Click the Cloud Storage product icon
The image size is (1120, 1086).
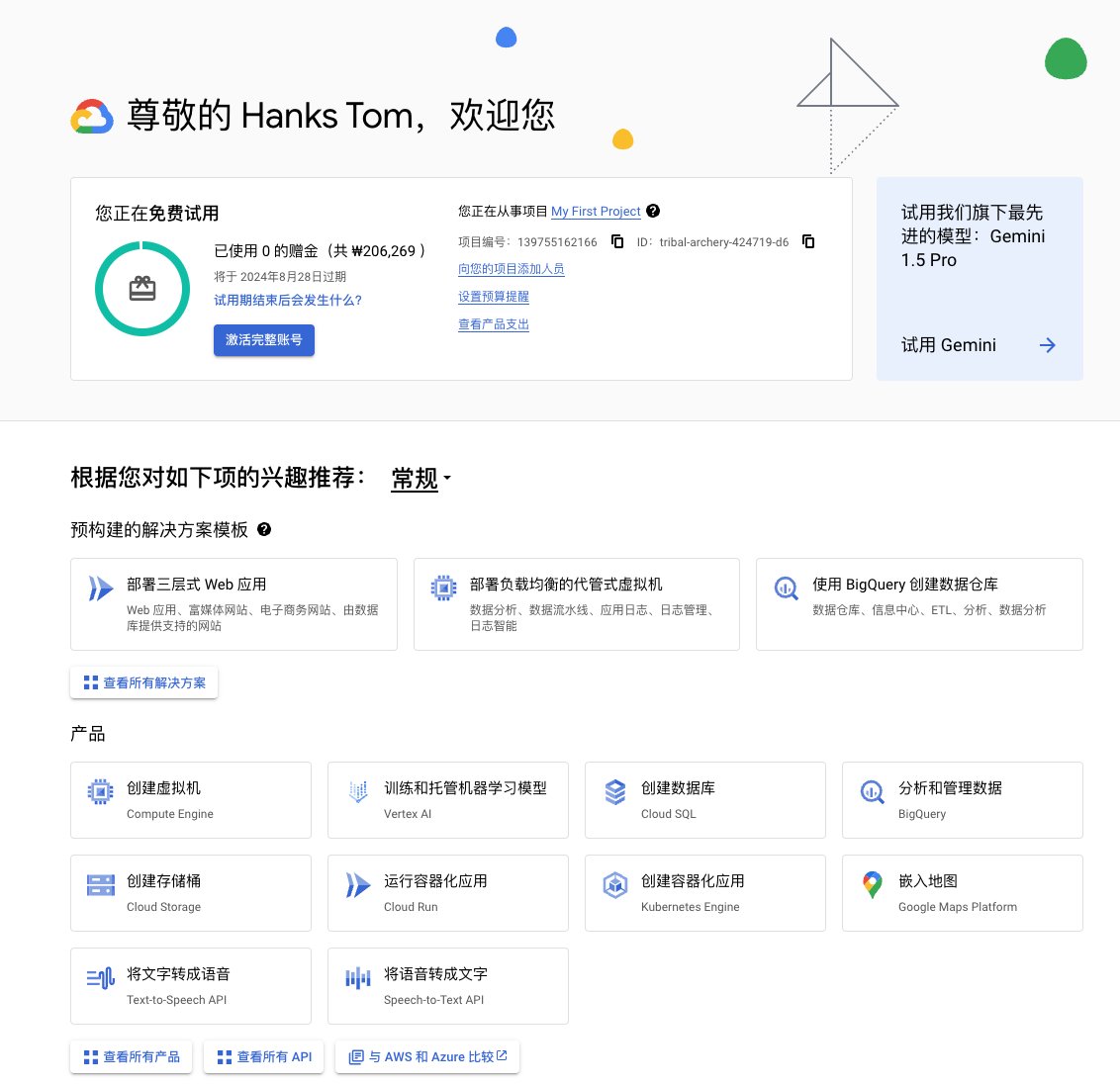100,884
